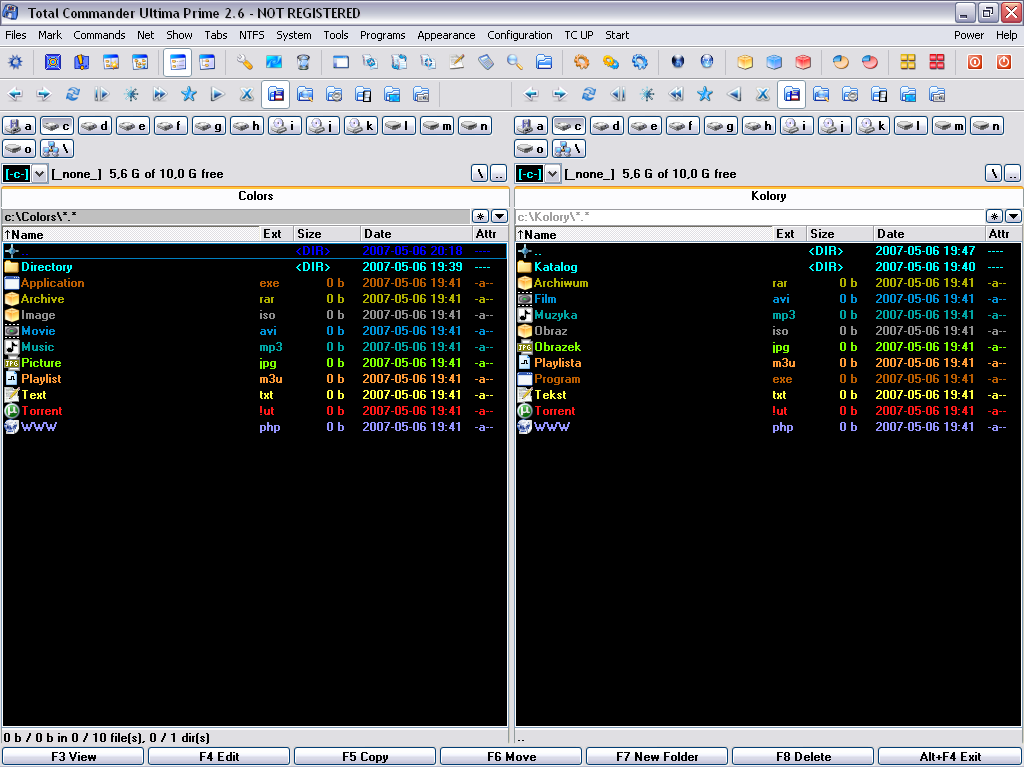The height and width of the screenshot is (768, 1024).
Task: Click the yellow box pack icon
Action: [x=745, y=62]
